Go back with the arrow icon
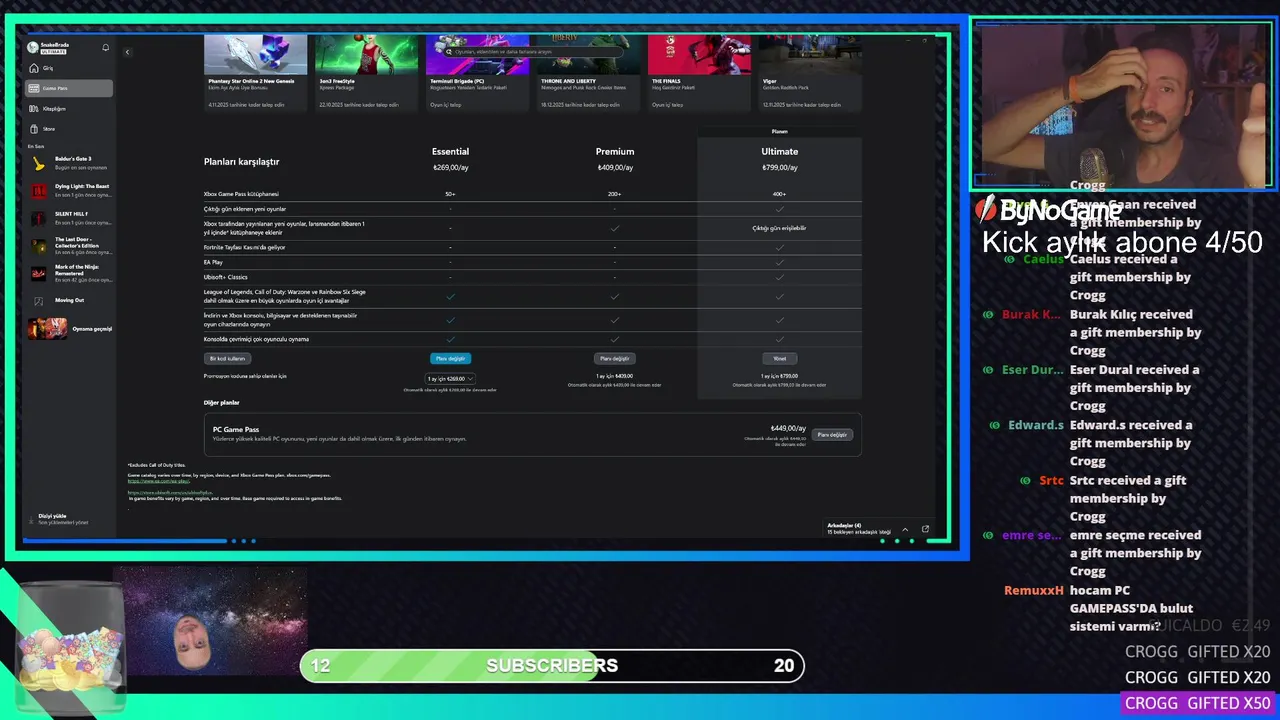The height and width of the screenshot is (720, 1280). (x=127, y=52)
